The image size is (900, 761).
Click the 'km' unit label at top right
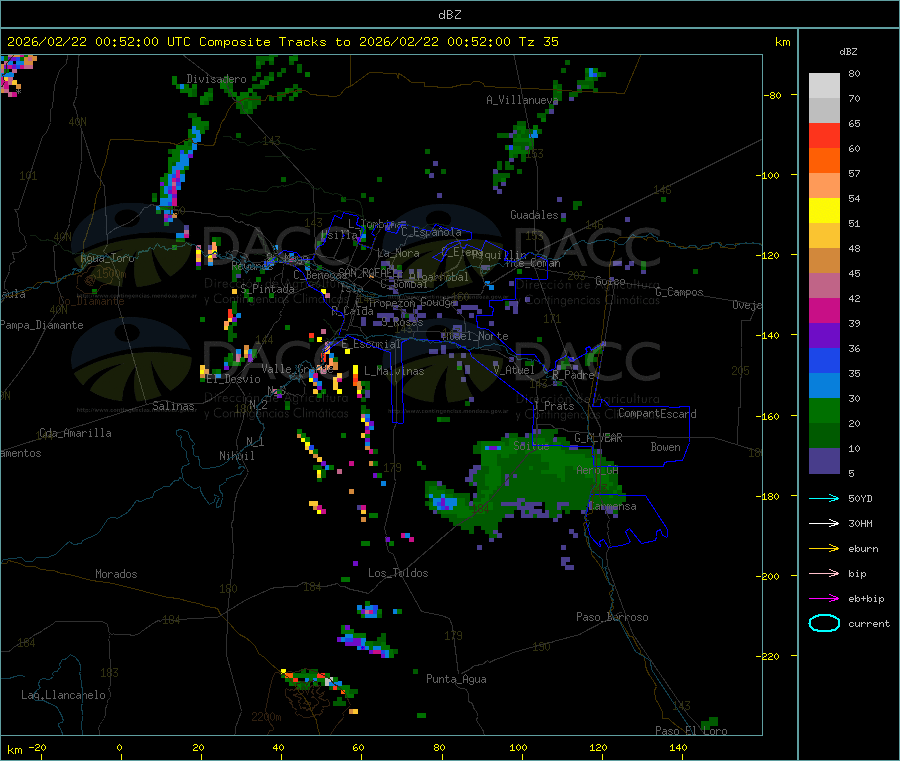(782, 42)
